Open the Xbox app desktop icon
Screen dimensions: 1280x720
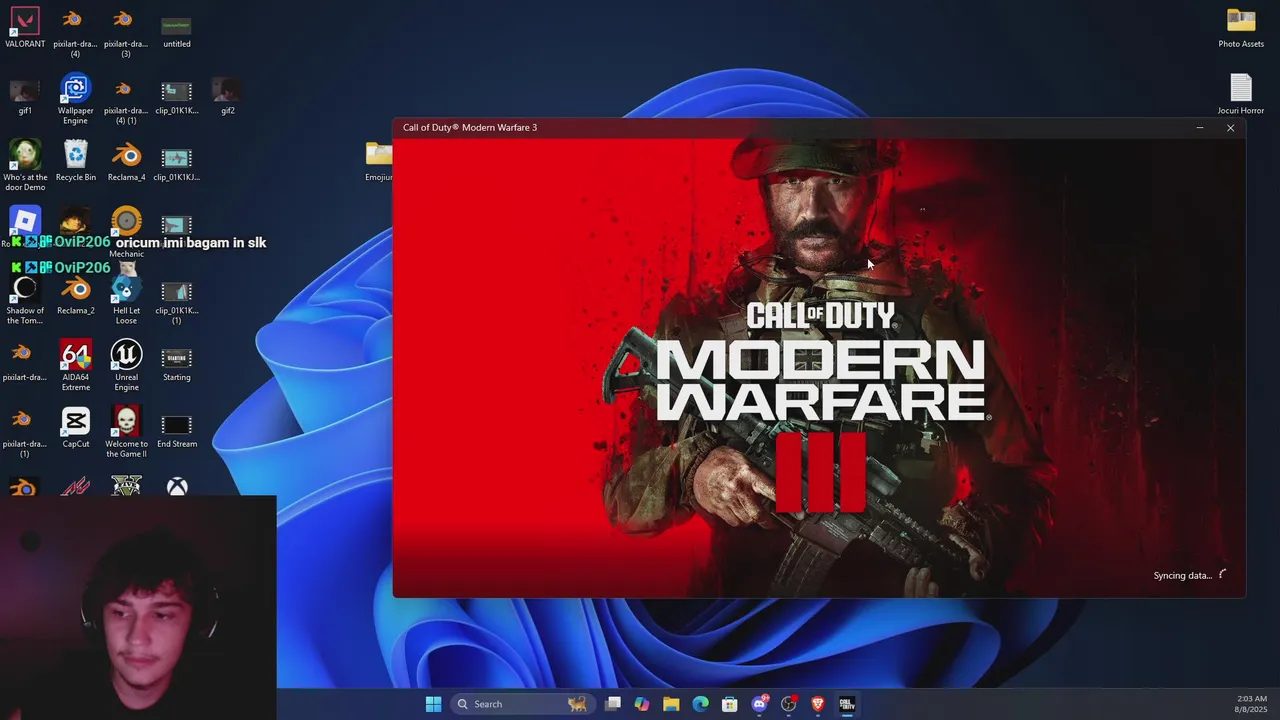[177, 486]
